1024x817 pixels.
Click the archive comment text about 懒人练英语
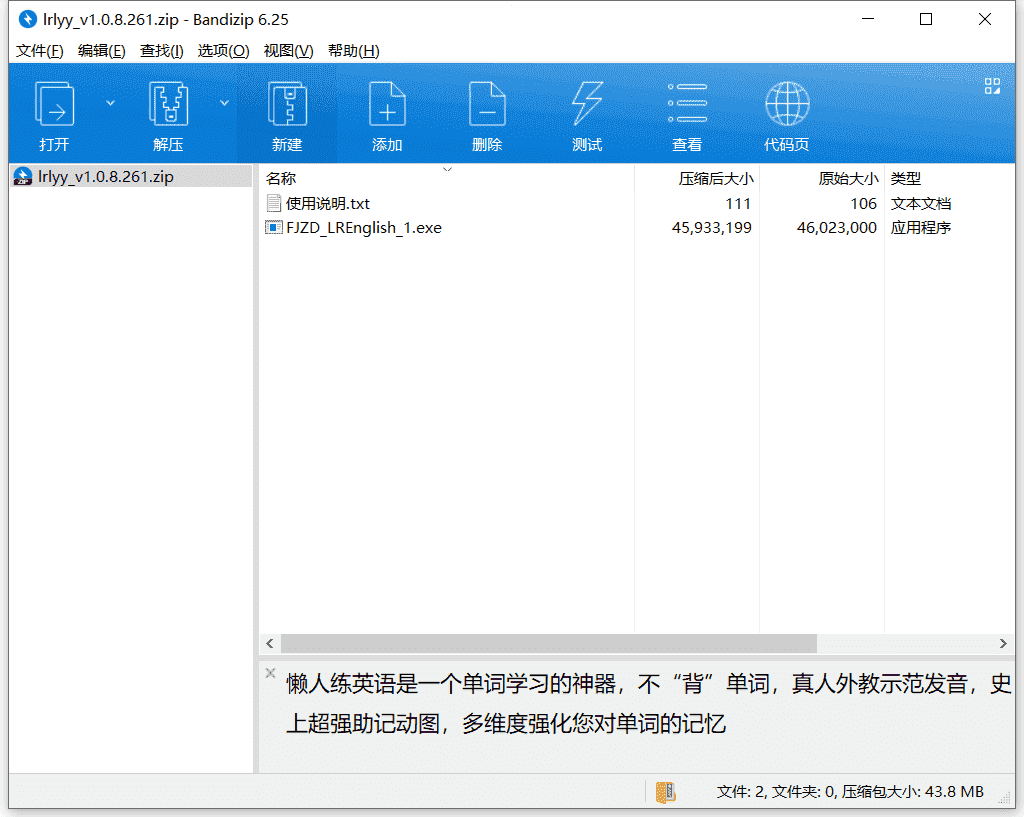648,703
